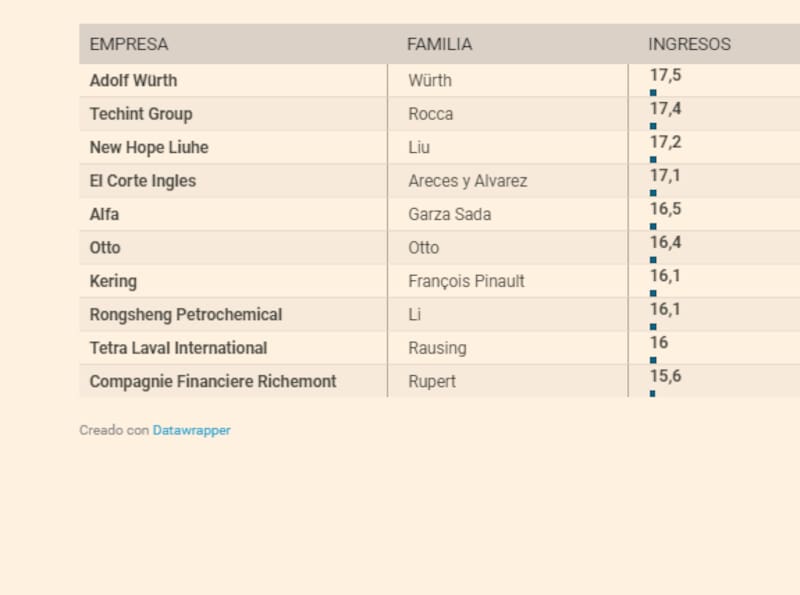Click the Tetra Laval International cell

tap(178, 348)
